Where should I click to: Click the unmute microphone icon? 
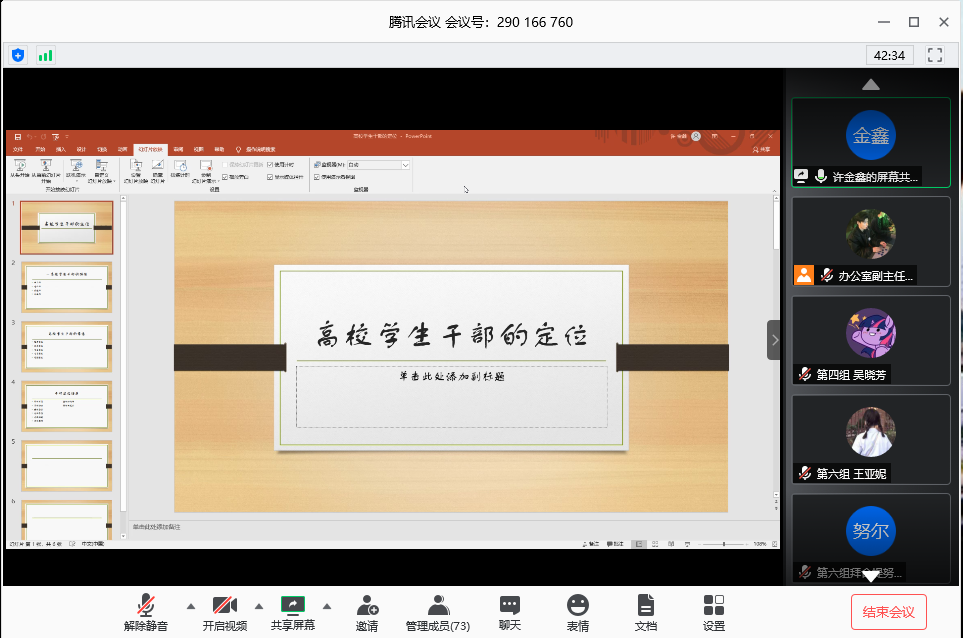[x=147, y=605]
